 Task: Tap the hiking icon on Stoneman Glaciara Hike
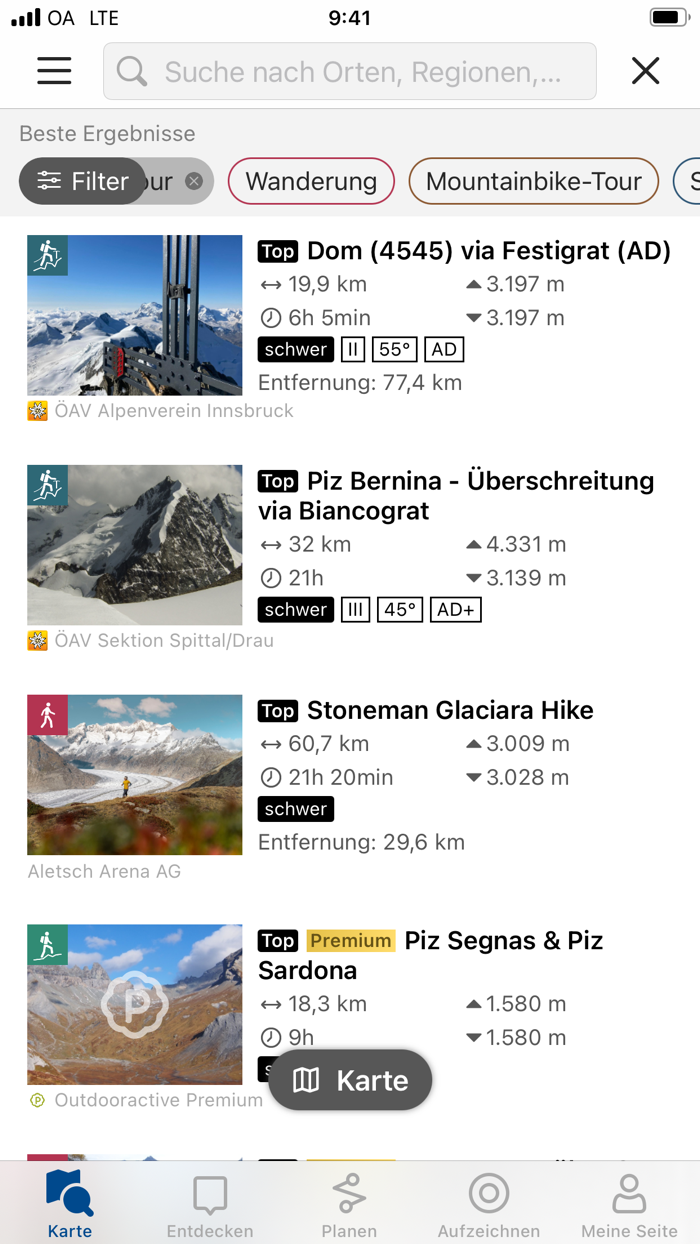point(47,716)
